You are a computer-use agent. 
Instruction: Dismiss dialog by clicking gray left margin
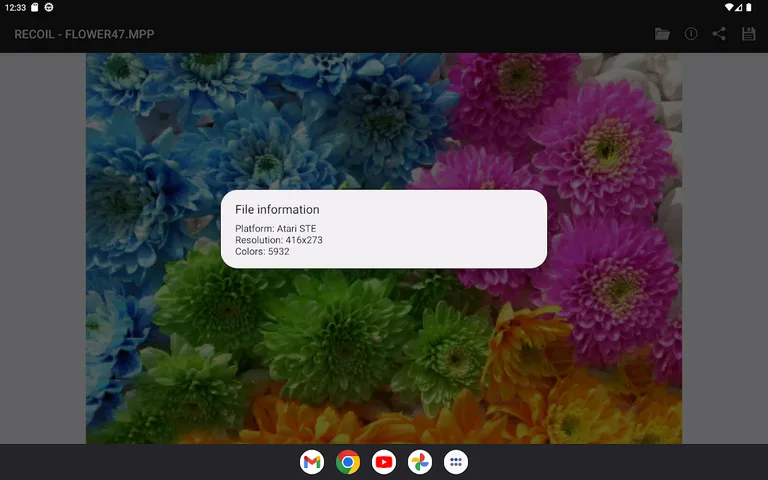tap(42, 250)
